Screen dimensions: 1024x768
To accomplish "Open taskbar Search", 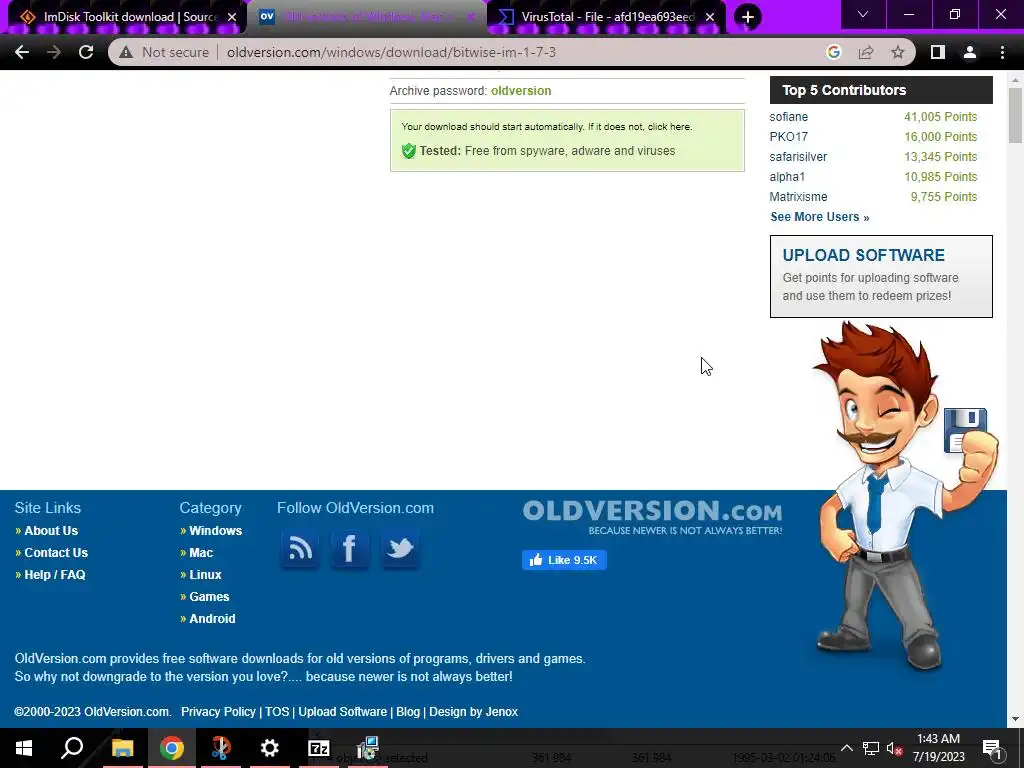I will coord(72,748).
